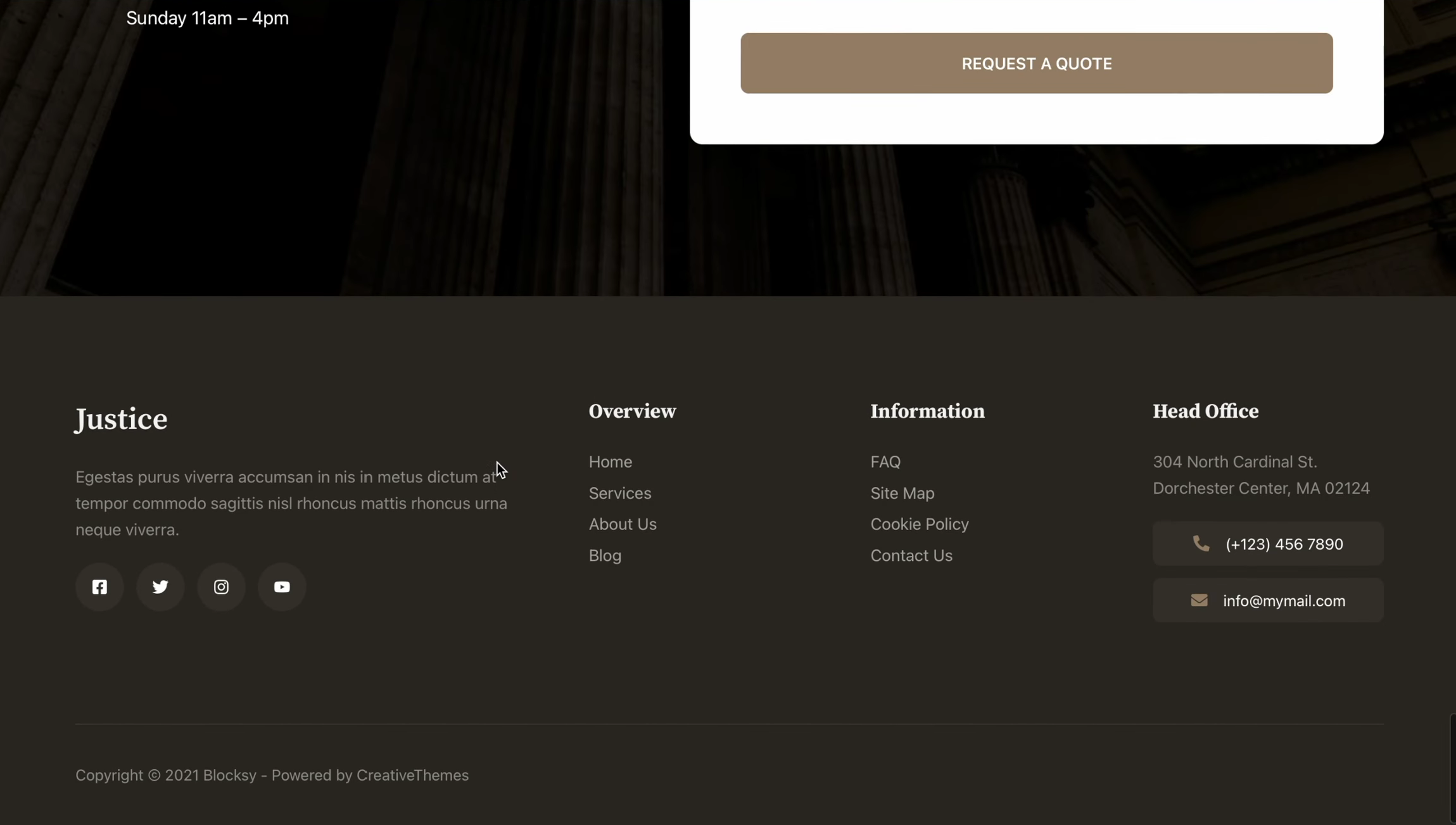Open the YouTube social icon

(x=281, y=586)
